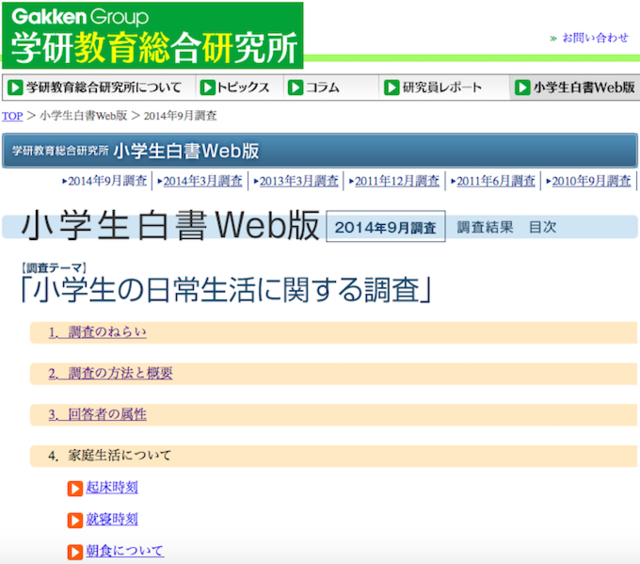Go to TOP via breadcrumb link
The height and width of the screenshot is (564, 640).
tap(12, 116)
